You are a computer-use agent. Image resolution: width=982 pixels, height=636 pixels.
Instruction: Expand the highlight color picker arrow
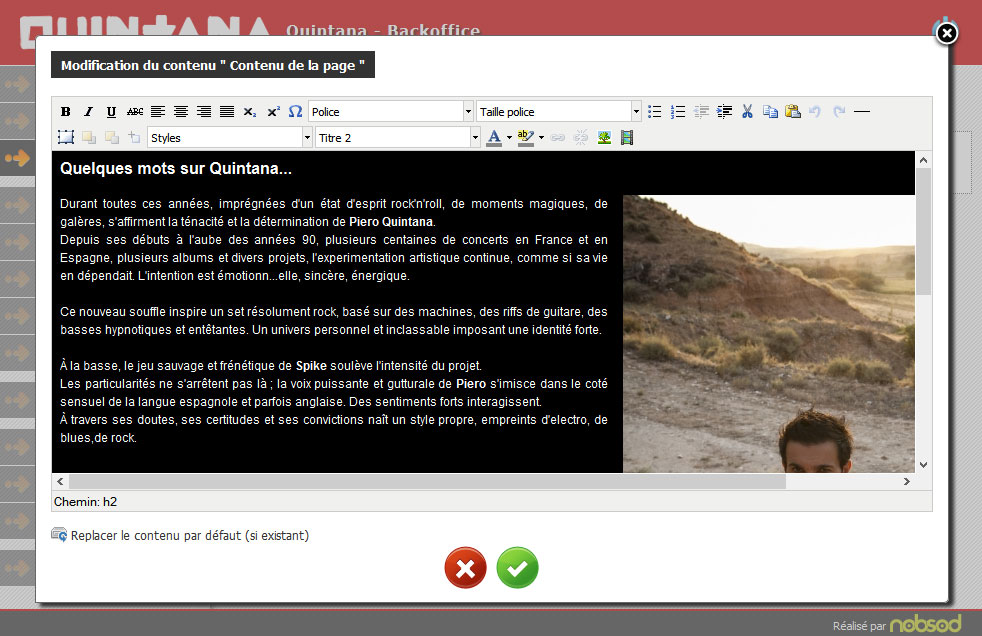(x=541, y=138)
